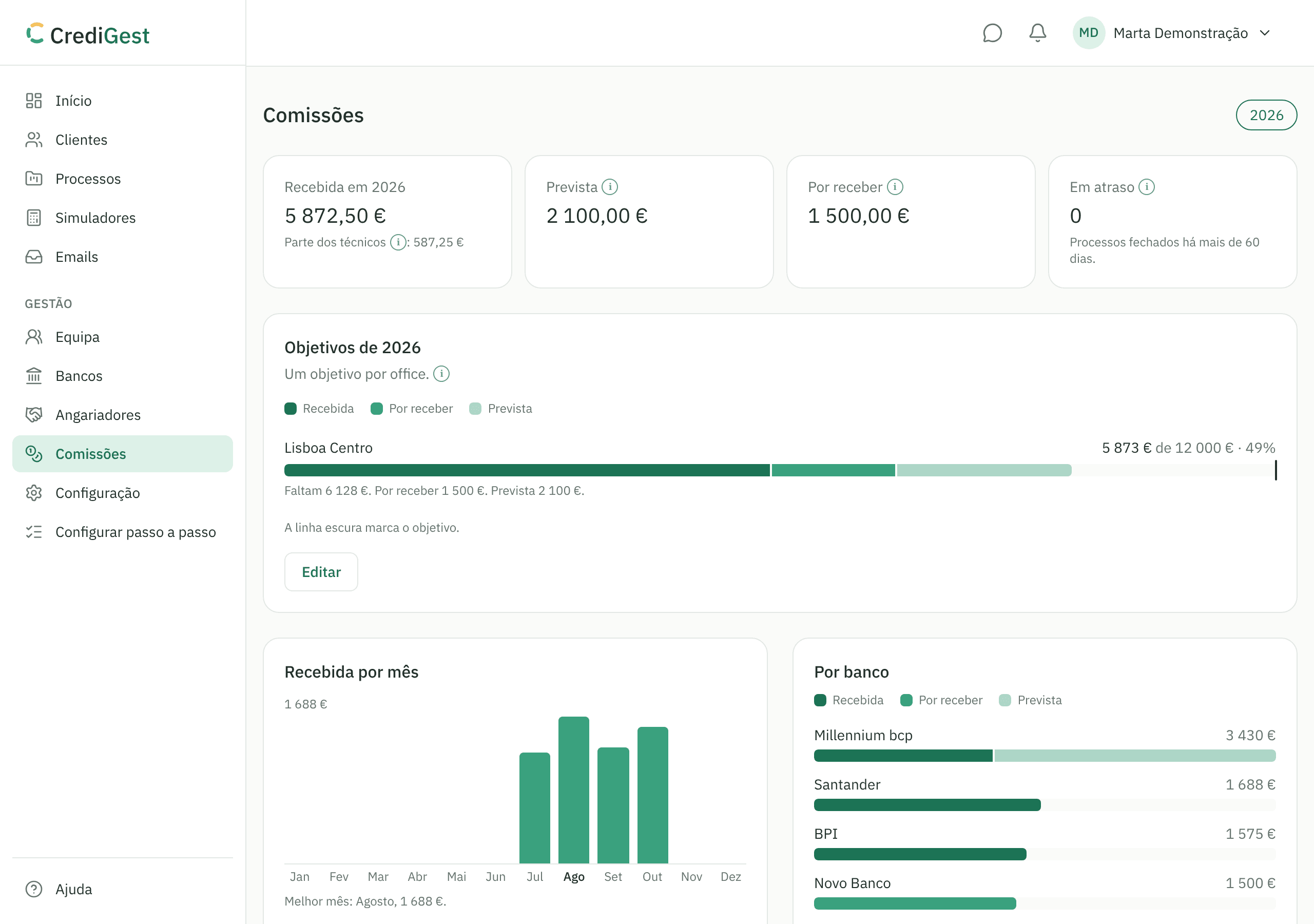The height and width of the screenshot is (924, 1314).
Task: Click the Ajuda question mark icon
Action: pyautogui.click(x=34, y=889)
